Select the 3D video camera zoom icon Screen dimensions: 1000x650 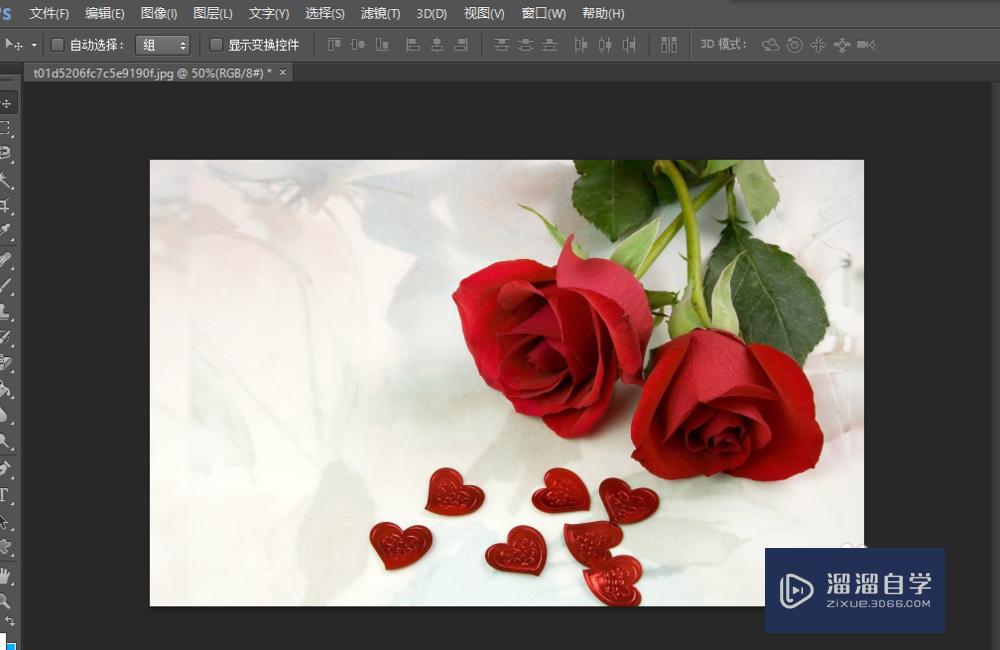click(x=866, y=45)
